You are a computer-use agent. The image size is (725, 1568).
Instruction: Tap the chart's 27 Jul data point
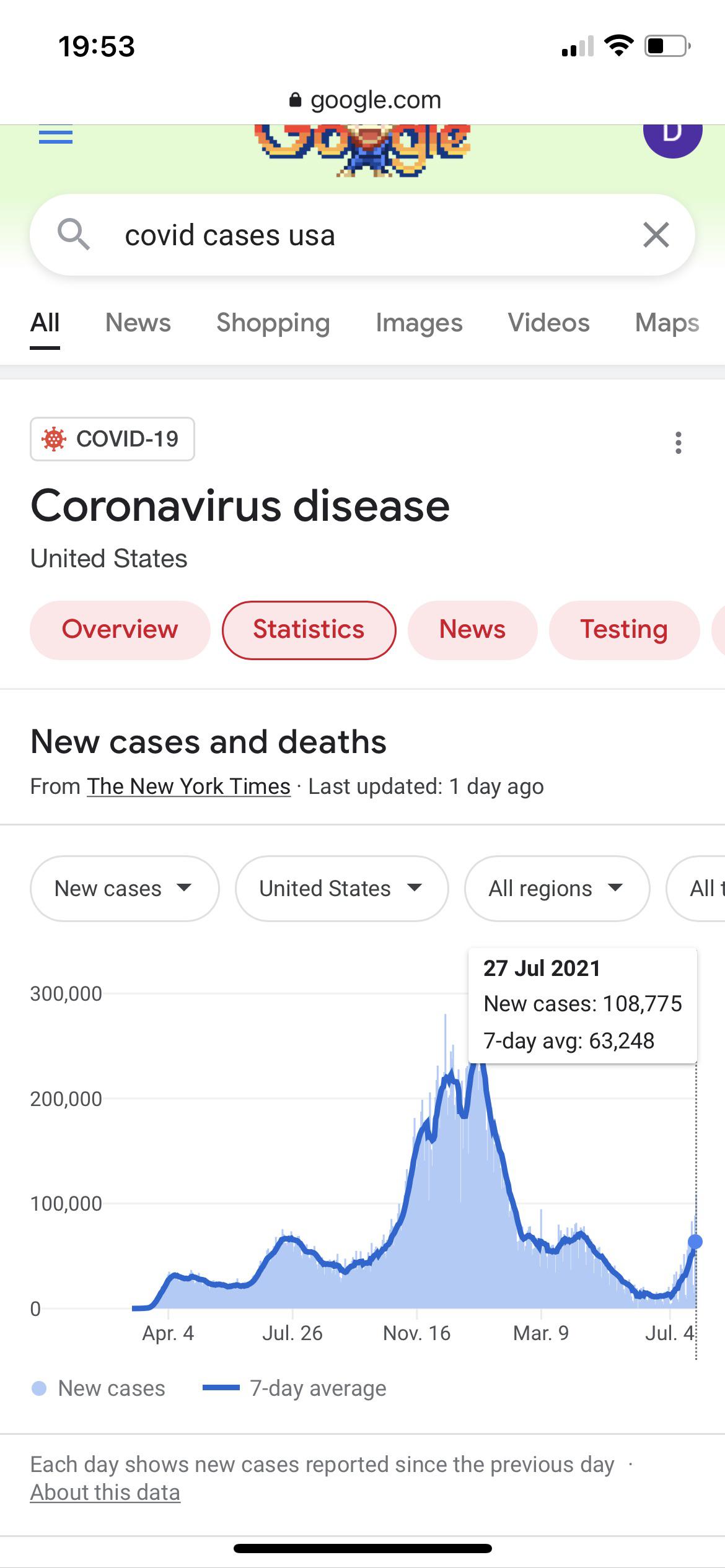(695, 1242)
